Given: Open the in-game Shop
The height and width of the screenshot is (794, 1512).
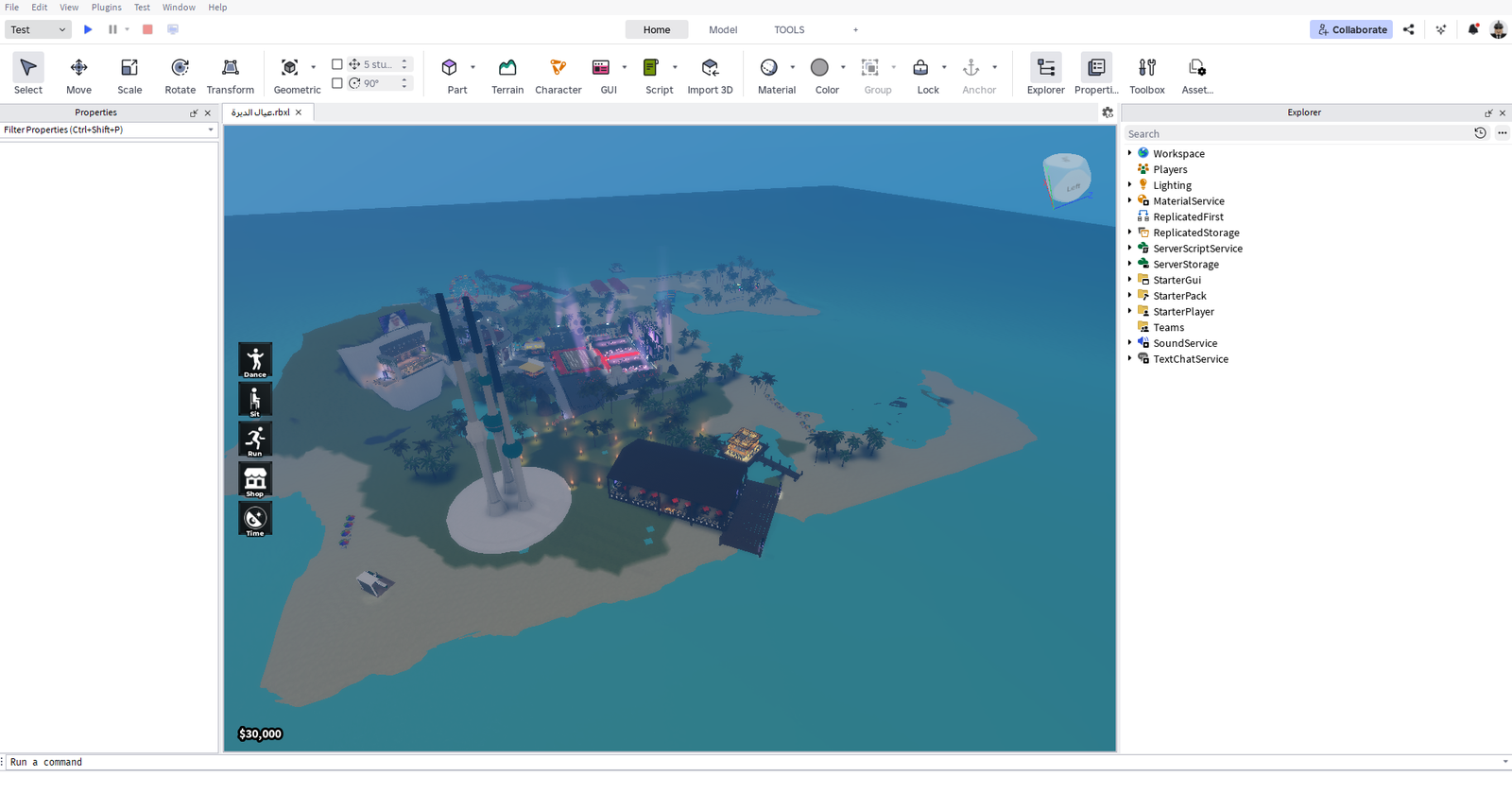Looking at the screenshot, I should click(255, 479).
